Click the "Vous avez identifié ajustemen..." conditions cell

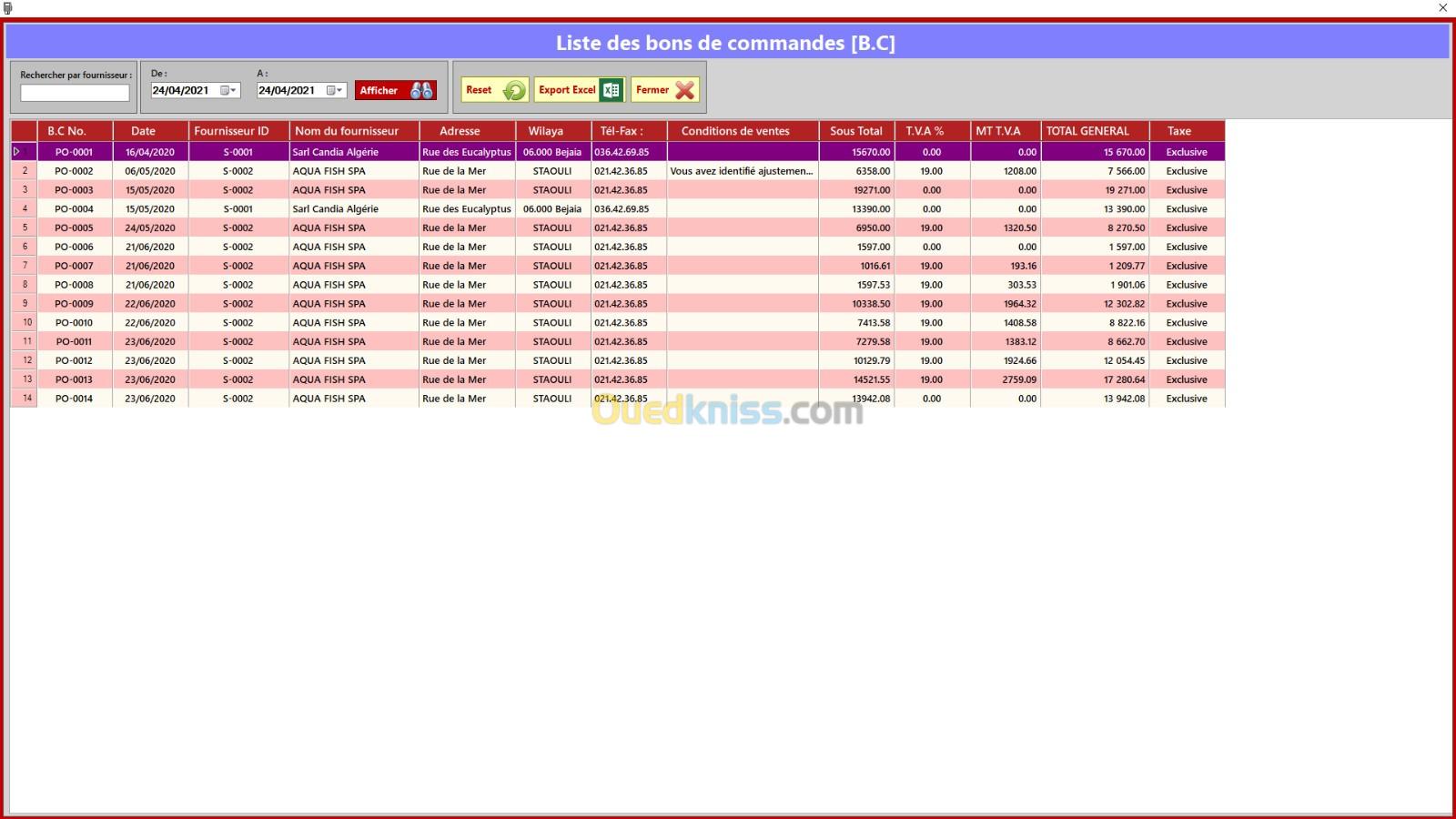[742, 171]
